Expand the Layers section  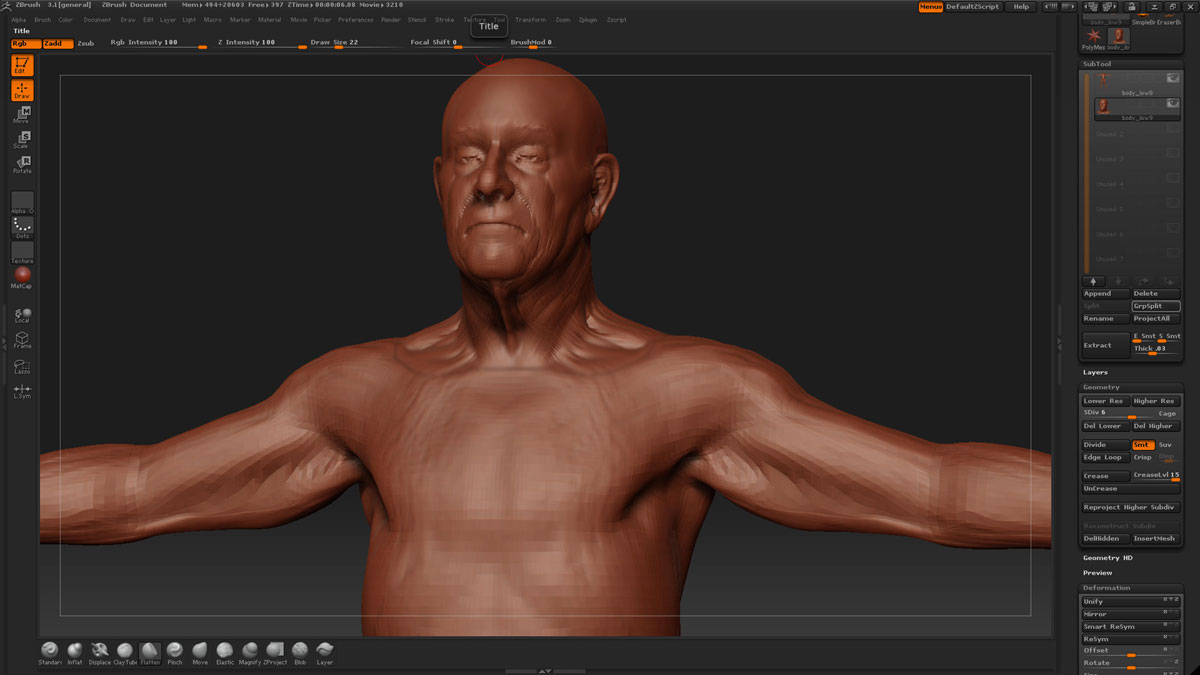(x=1095, y=372)
